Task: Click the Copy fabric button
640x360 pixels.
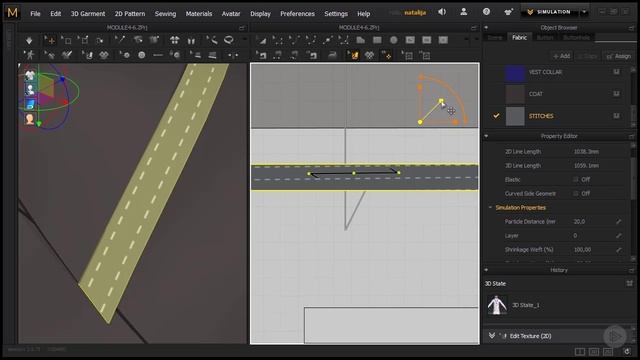Action: (588, 56)
